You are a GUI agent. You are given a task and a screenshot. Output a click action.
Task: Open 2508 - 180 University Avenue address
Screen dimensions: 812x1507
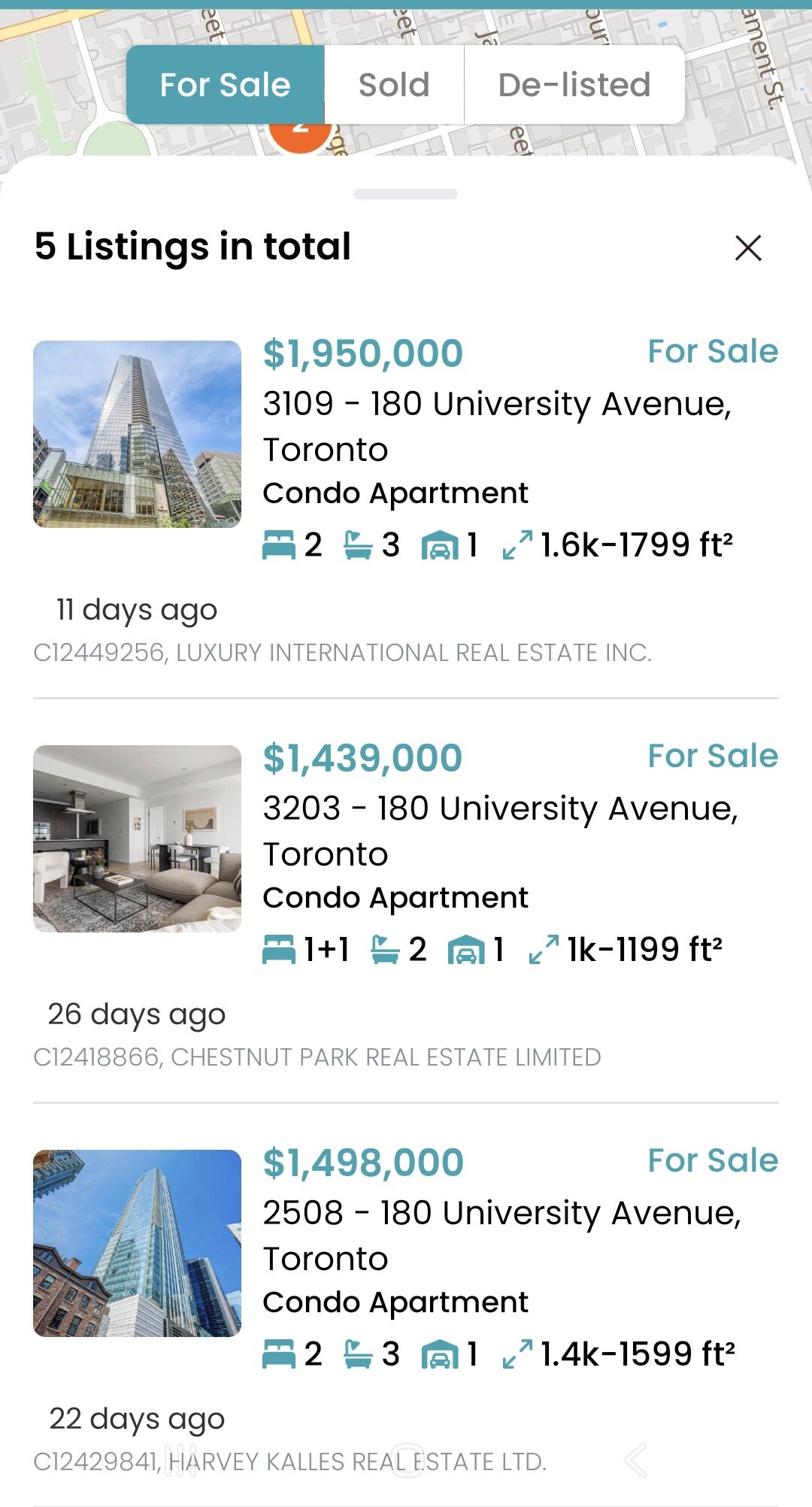click(501, 1214)
